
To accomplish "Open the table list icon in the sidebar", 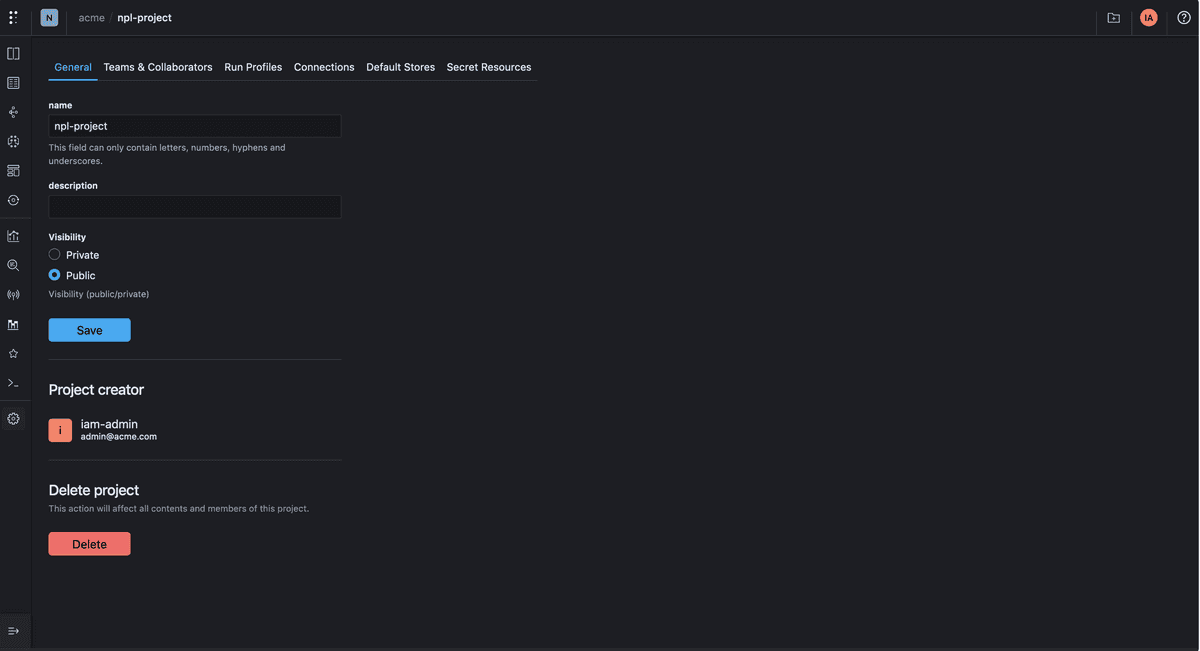I will point(13,83).
